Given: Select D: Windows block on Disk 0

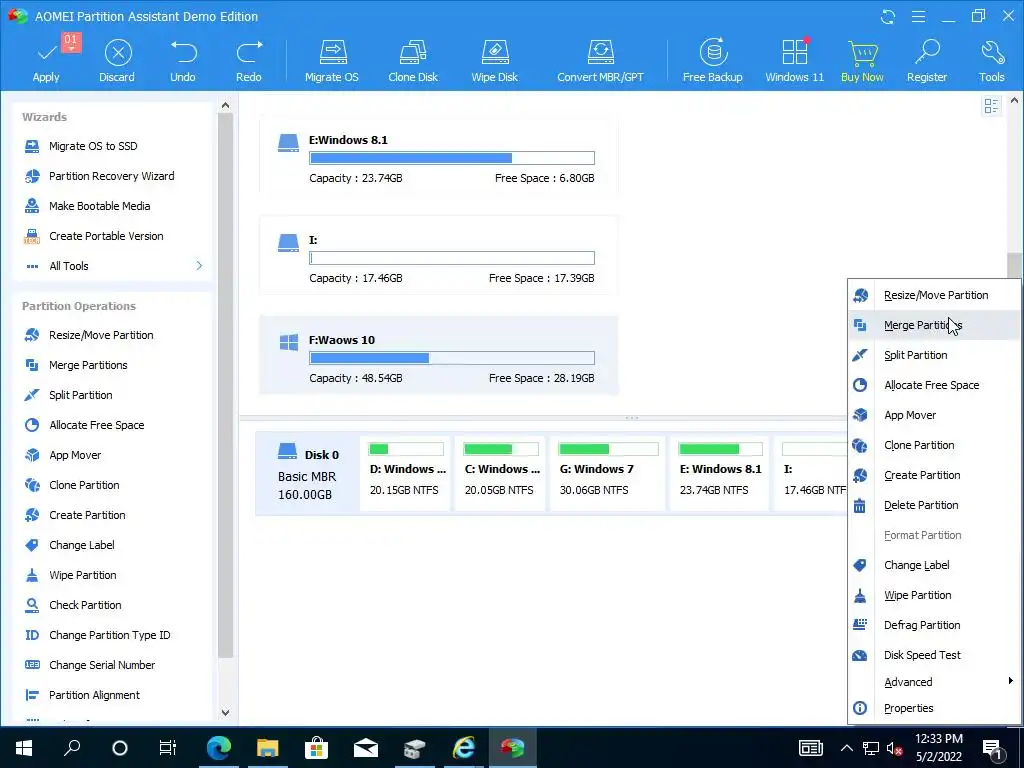Looking at the screenshot, I should [x=405, y=473].
